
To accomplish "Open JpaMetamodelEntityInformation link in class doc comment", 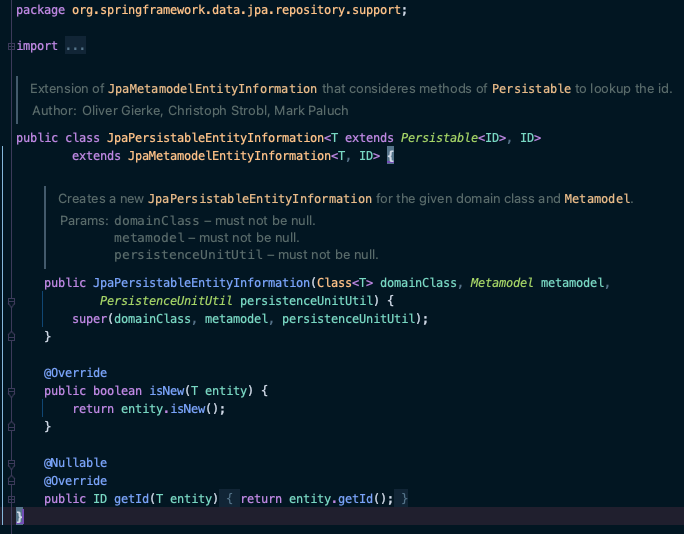I will pyautogui.click(x=212, y=89).
